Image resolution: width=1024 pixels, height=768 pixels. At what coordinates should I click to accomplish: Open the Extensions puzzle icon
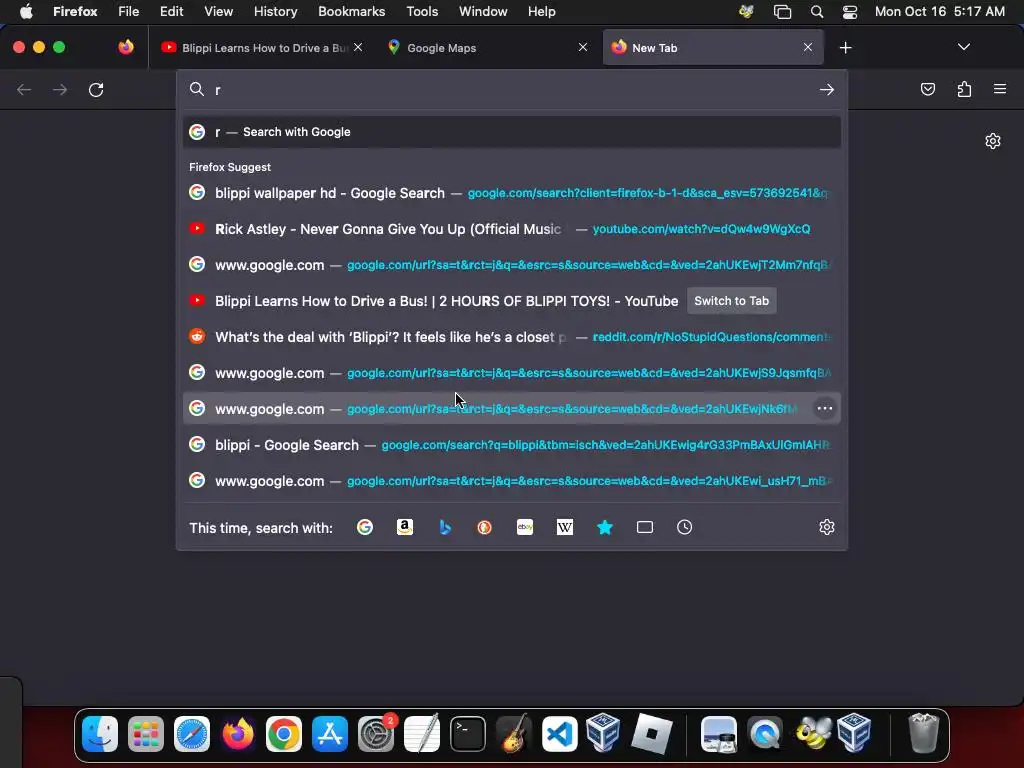pos(964,89)
